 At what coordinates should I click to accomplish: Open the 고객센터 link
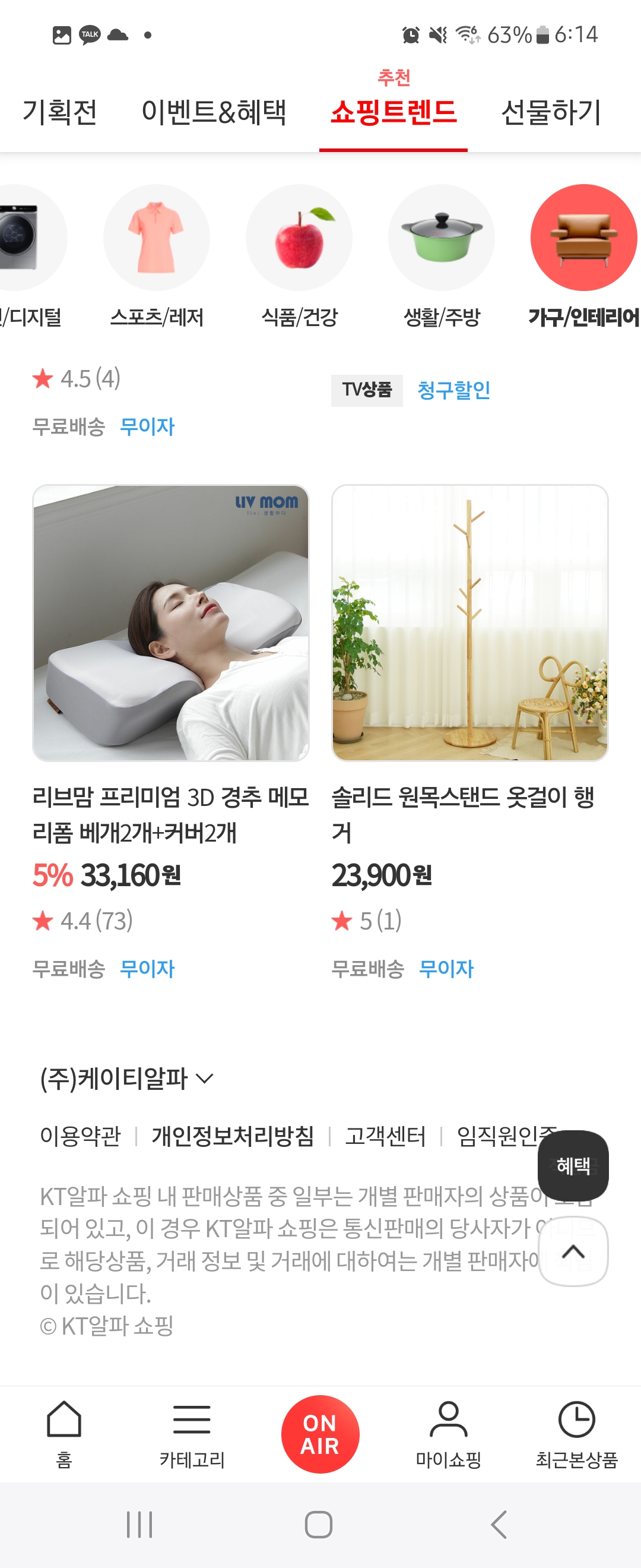point(386,1135)
